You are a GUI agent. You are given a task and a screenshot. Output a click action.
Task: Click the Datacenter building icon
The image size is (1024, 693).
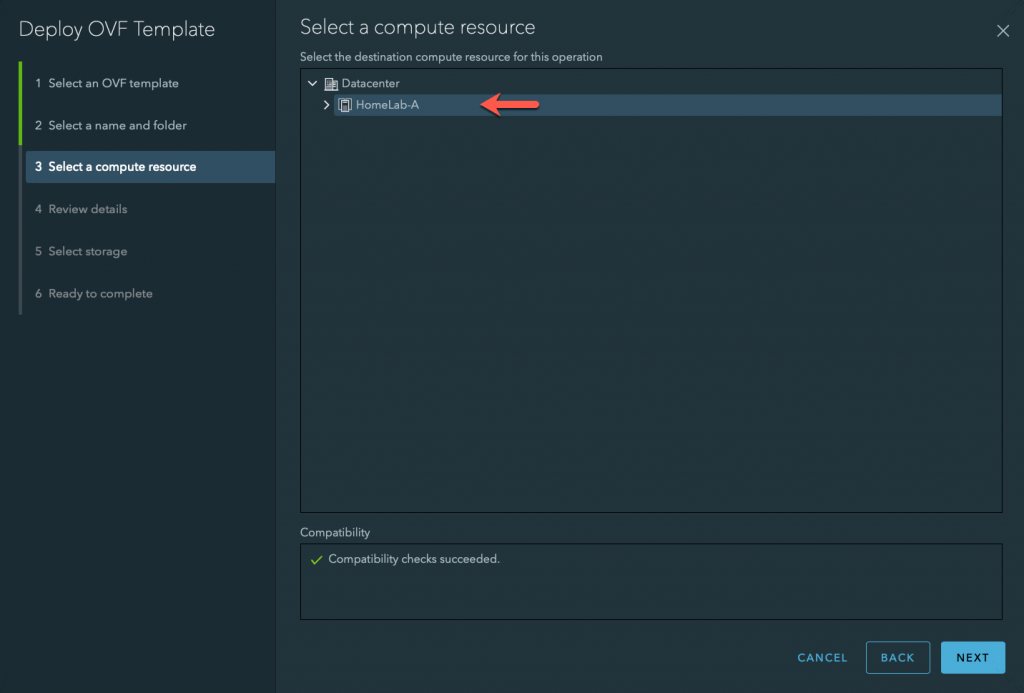pyautogui.click(x=331, y=84)
